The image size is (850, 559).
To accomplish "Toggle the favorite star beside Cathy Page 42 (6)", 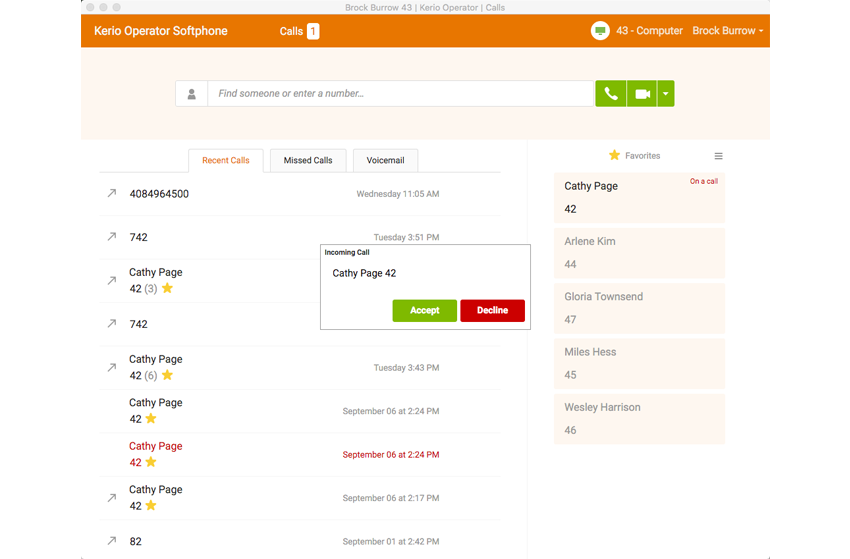I will click(167, 375).
